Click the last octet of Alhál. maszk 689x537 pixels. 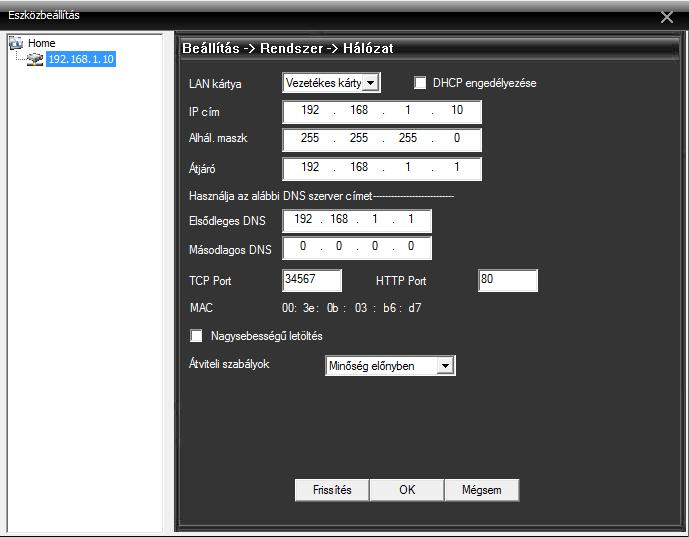coord(457,138)
